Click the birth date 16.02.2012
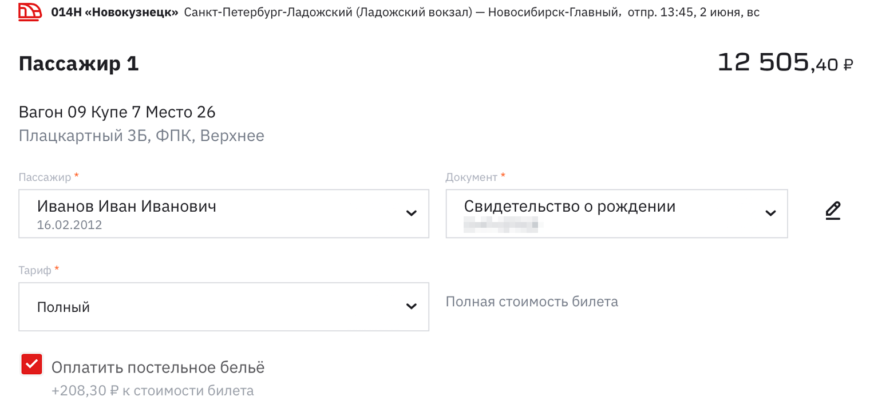This screenshot has height=400, width=870. (x=69, y=225)
